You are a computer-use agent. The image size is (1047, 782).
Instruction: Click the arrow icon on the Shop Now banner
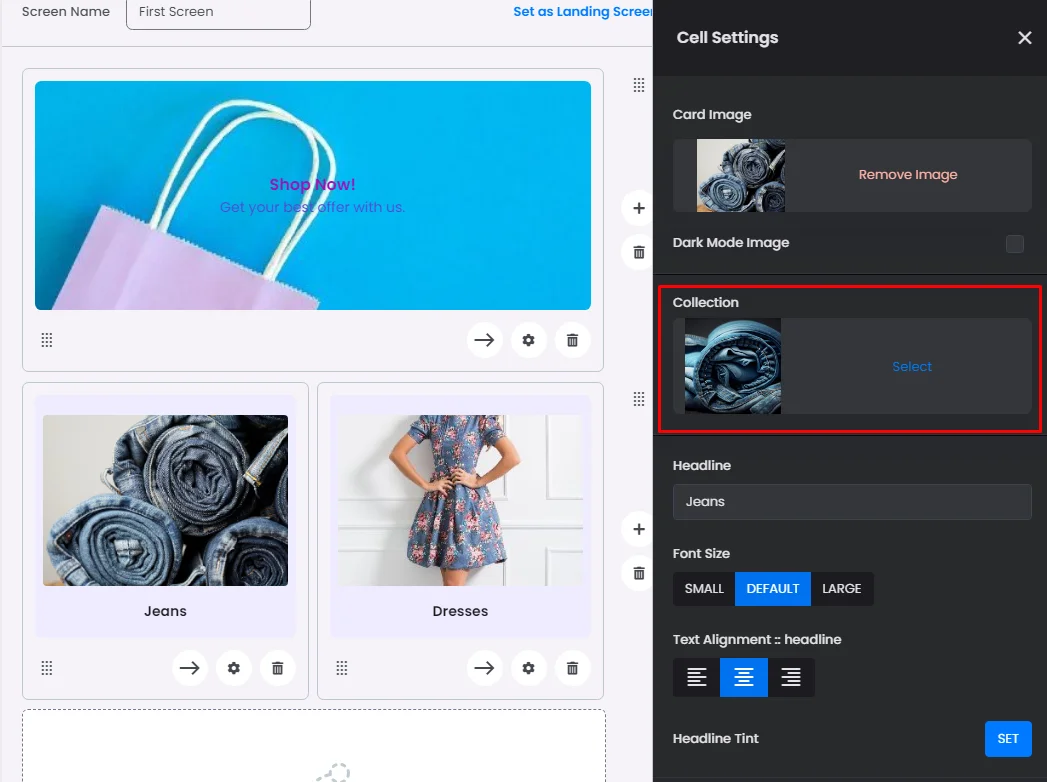coord(484,340)
